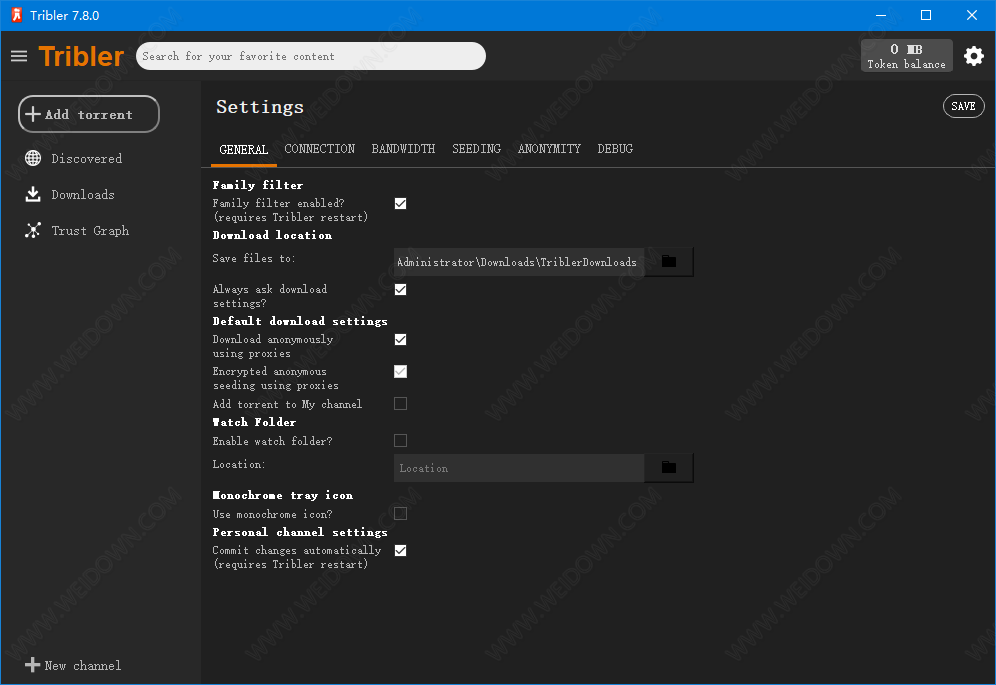Viewport: 996px width, 685px height.
Task: Toggle Family filter enabled checkbox
Action: [x=400, y=203]
